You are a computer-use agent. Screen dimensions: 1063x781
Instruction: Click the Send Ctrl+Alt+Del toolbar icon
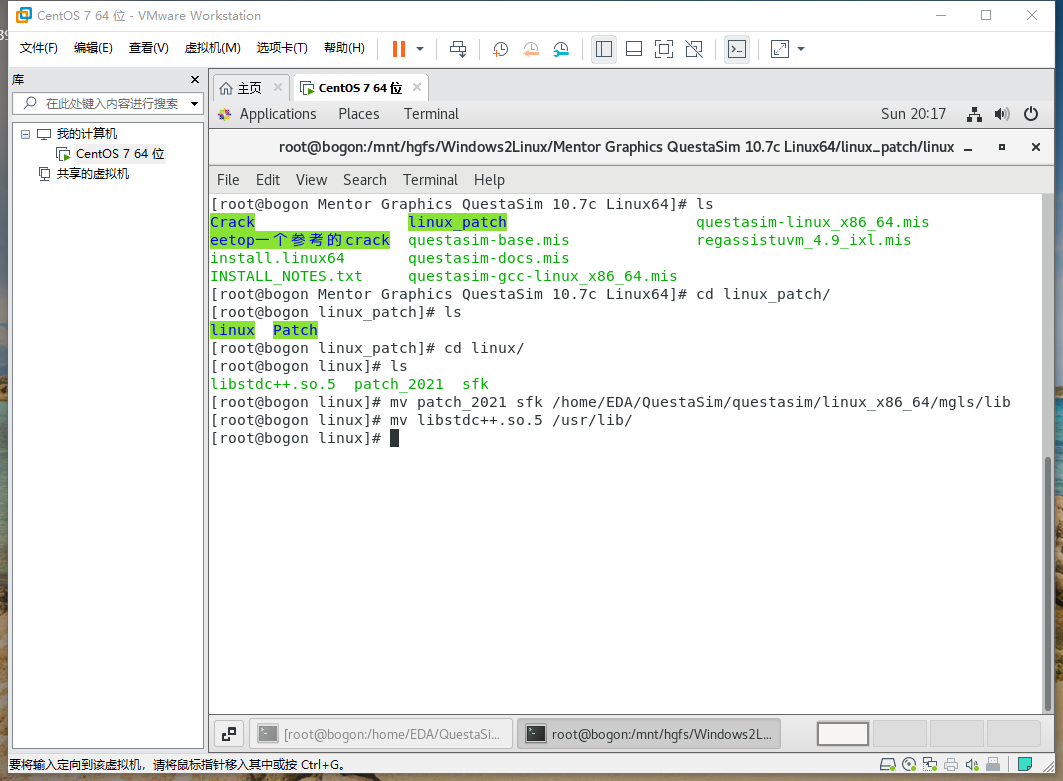(458, 49)
